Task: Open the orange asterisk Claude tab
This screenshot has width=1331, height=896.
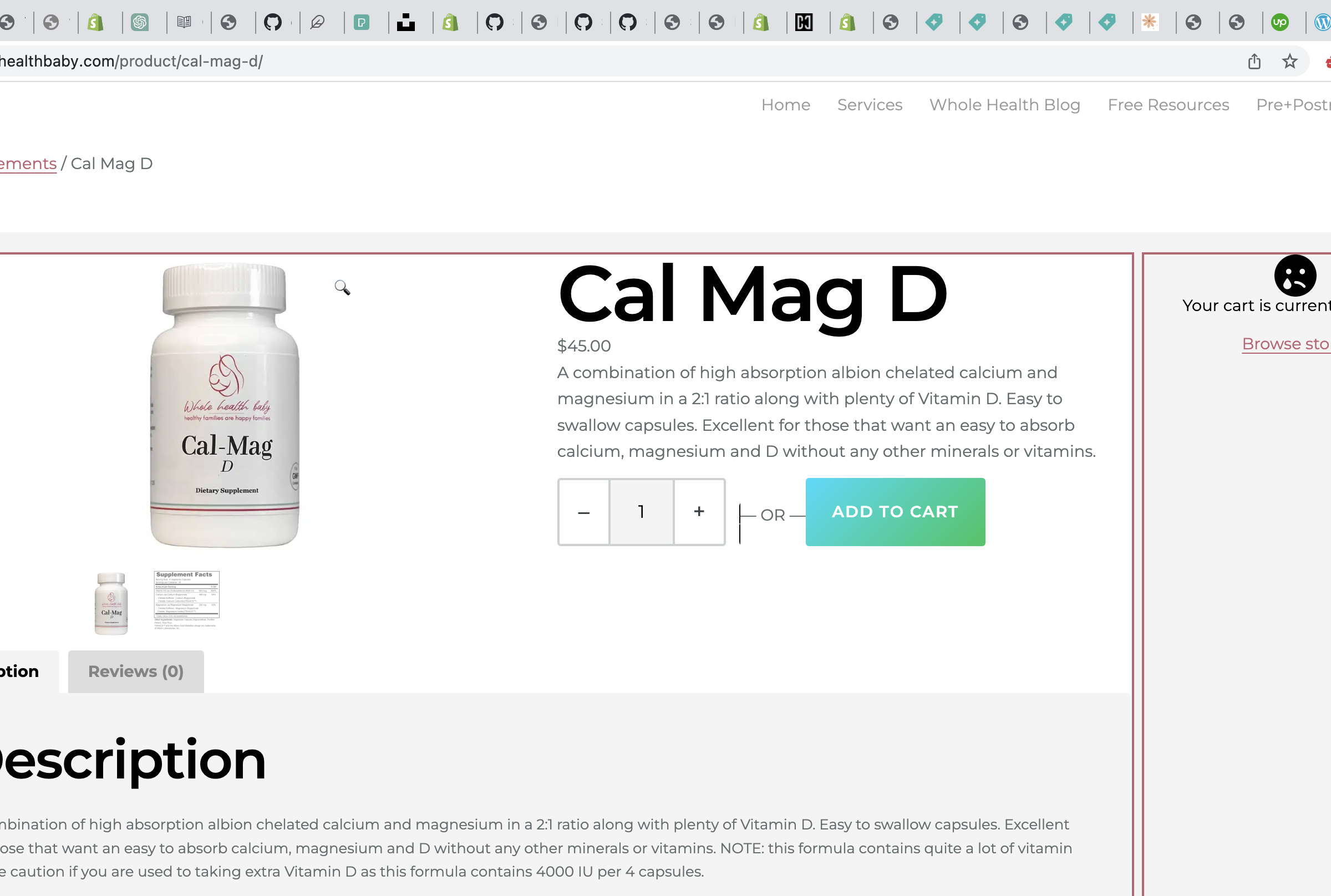Action: tap(1150, 22)
